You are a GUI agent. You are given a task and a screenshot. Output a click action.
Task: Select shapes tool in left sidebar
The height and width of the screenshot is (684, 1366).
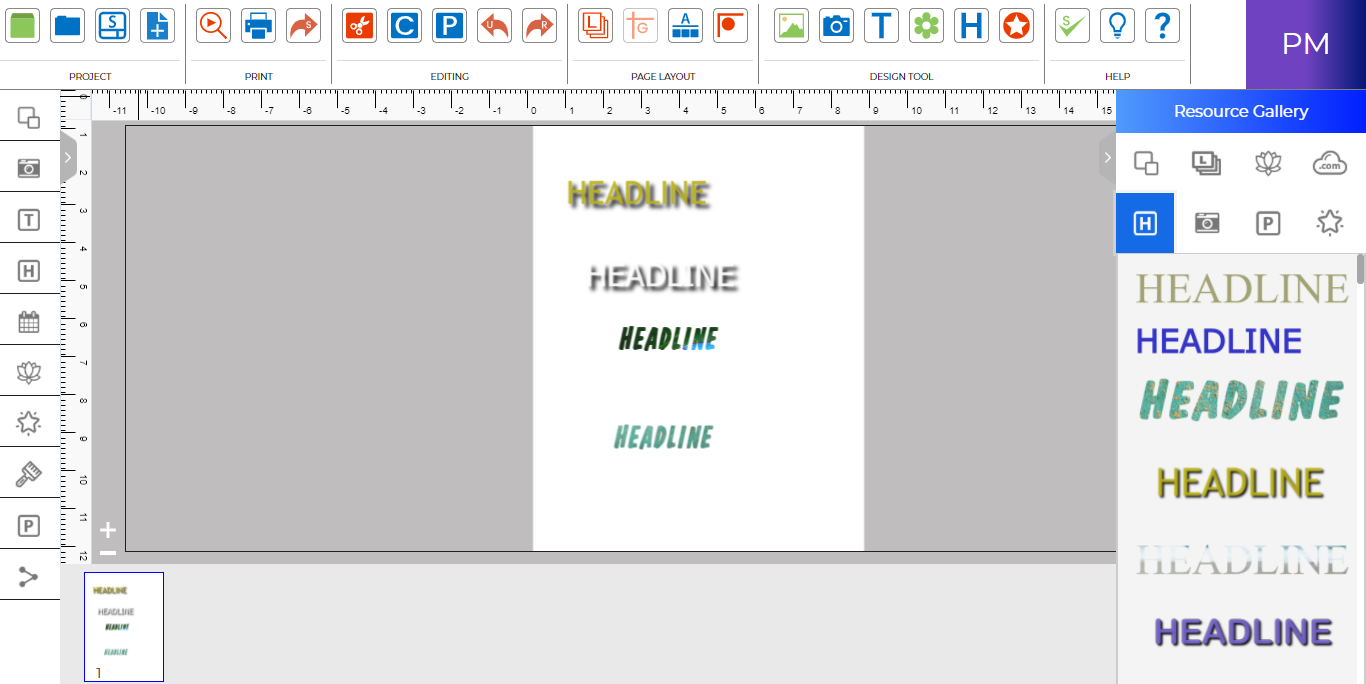click(29, 117)
